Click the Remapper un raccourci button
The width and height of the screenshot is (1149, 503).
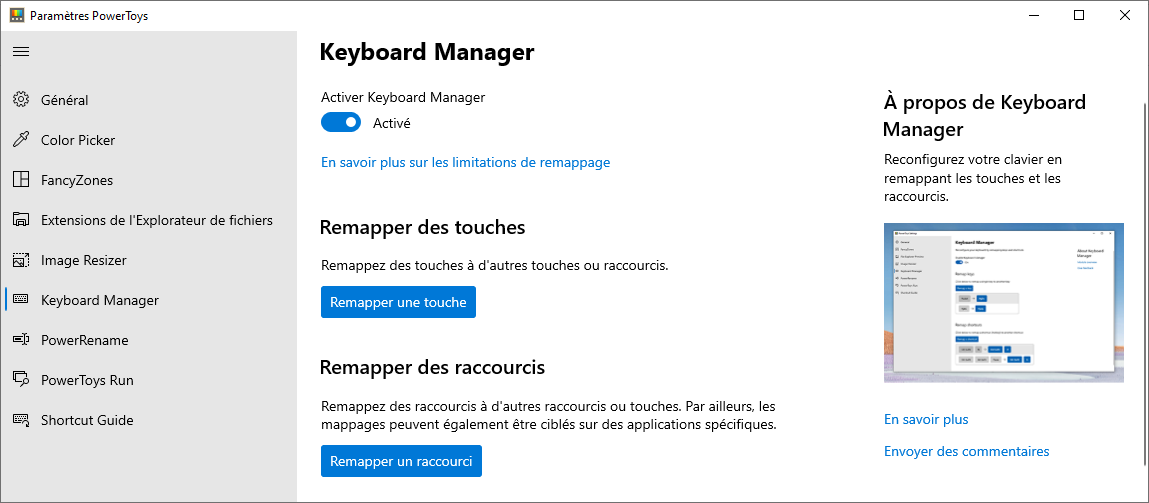click(x=401, y=461)
